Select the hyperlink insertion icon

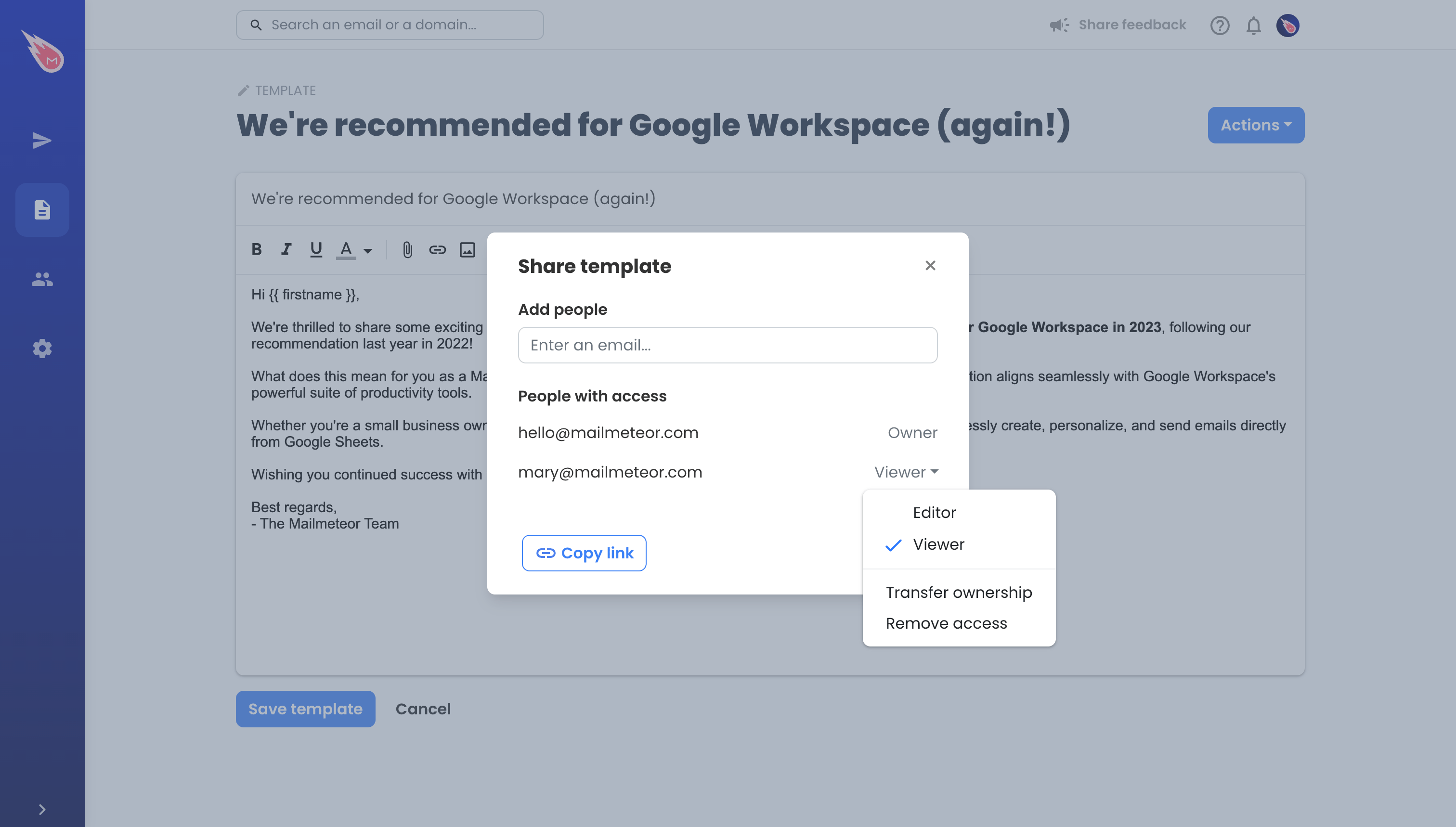point(437,249)
